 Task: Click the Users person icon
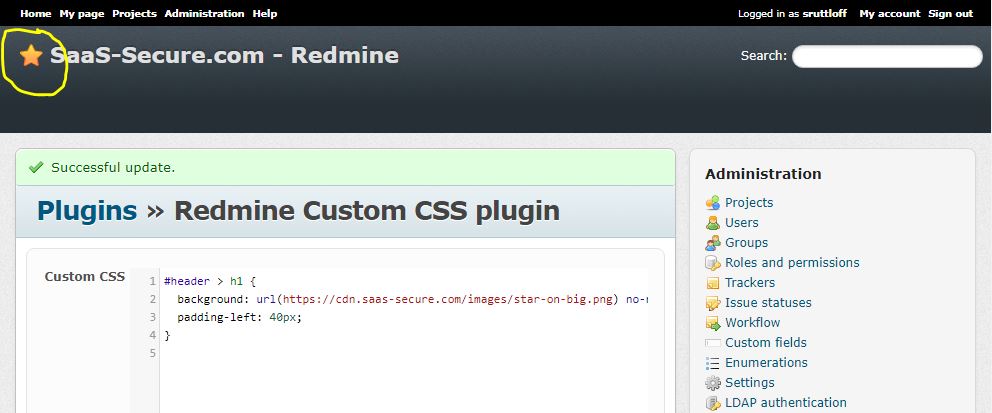[713, 223]
